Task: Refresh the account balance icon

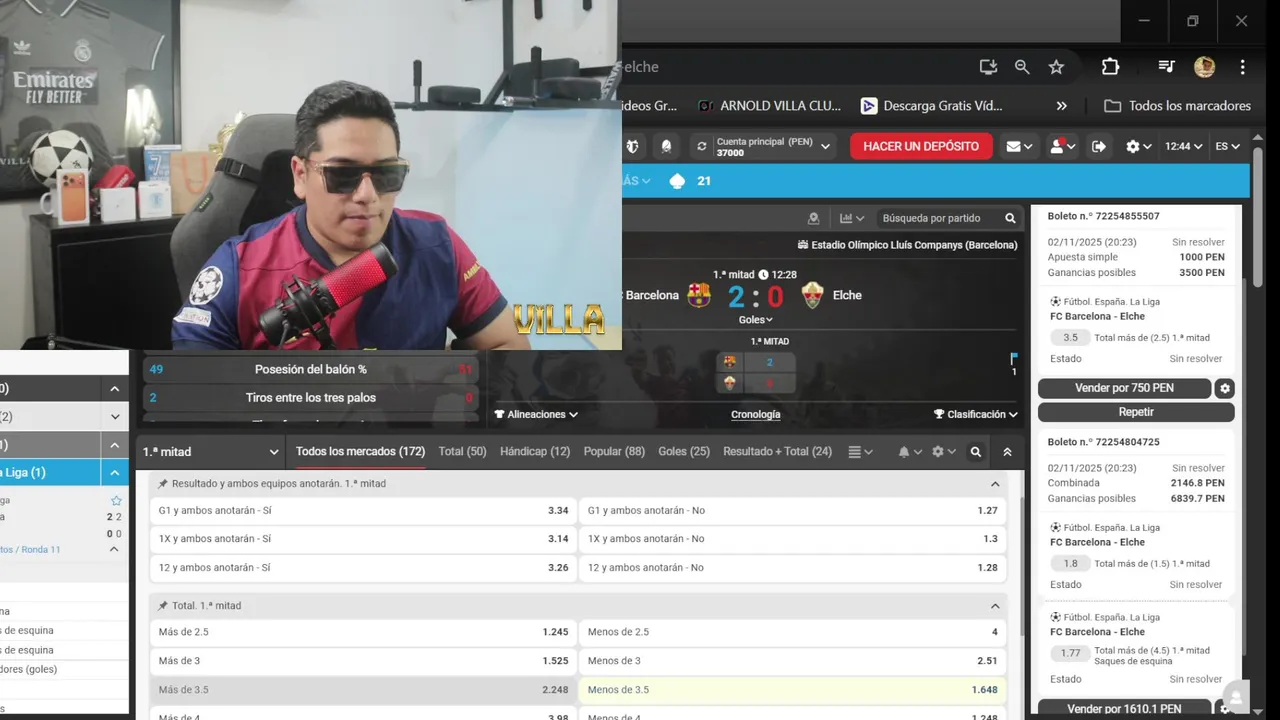Action: point(702,146)
